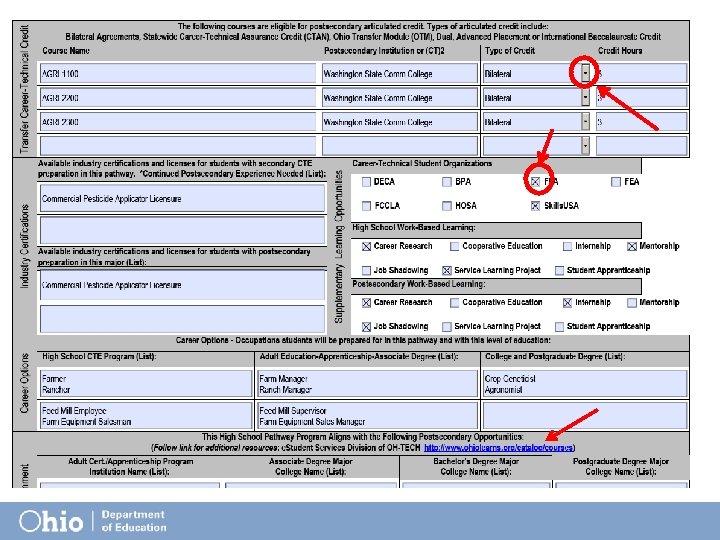Uncheck High School Service Learning Project box

[x=447, y=270]
